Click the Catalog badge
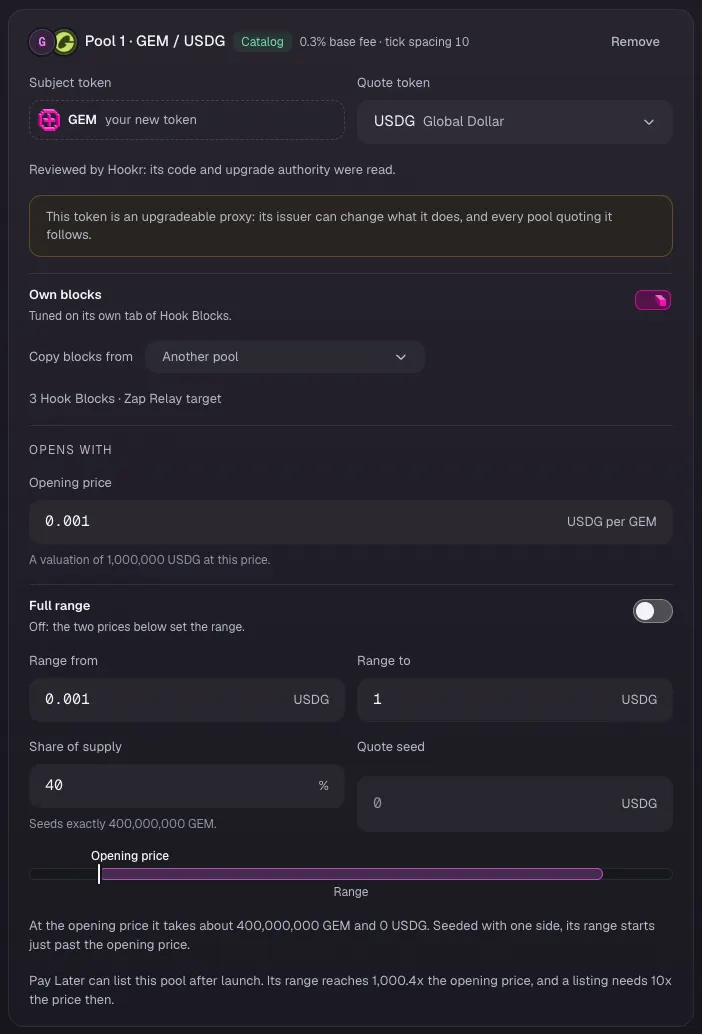Screen dimensions: 702x1034 tap(262, 42)
